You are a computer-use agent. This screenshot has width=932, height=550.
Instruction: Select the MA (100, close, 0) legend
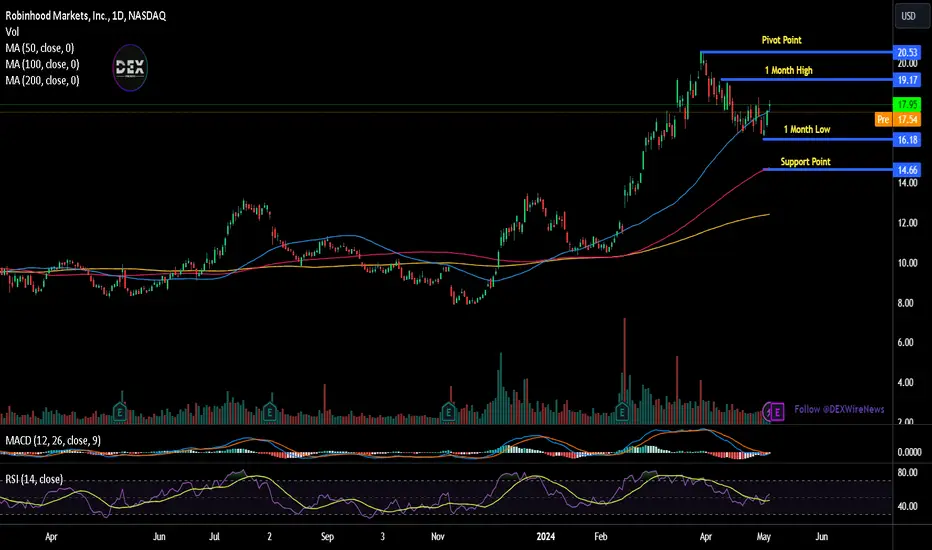(42, 64)
